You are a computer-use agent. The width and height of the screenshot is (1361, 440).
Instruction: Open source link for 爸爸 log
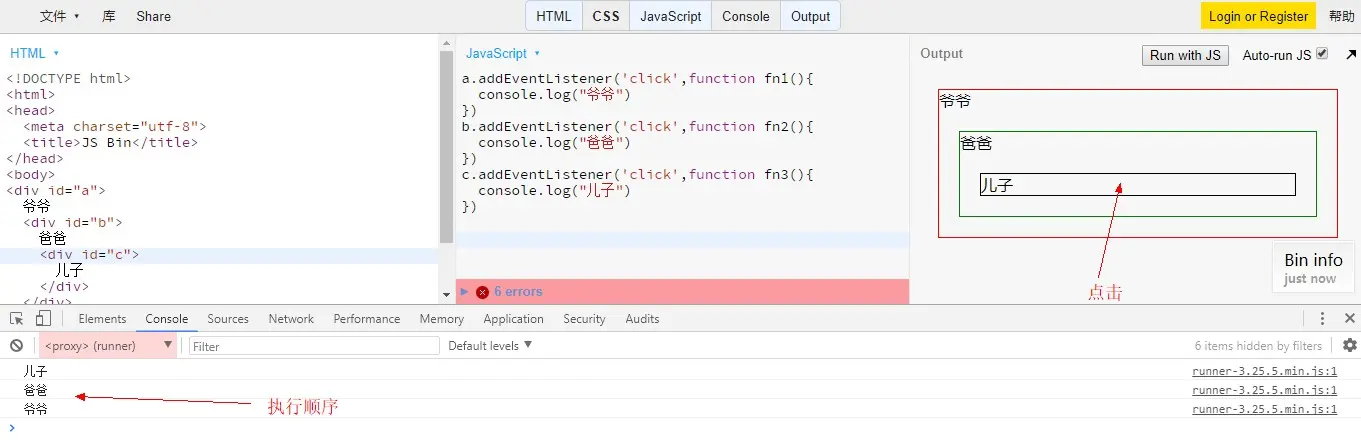click(x=1264, y=390)
